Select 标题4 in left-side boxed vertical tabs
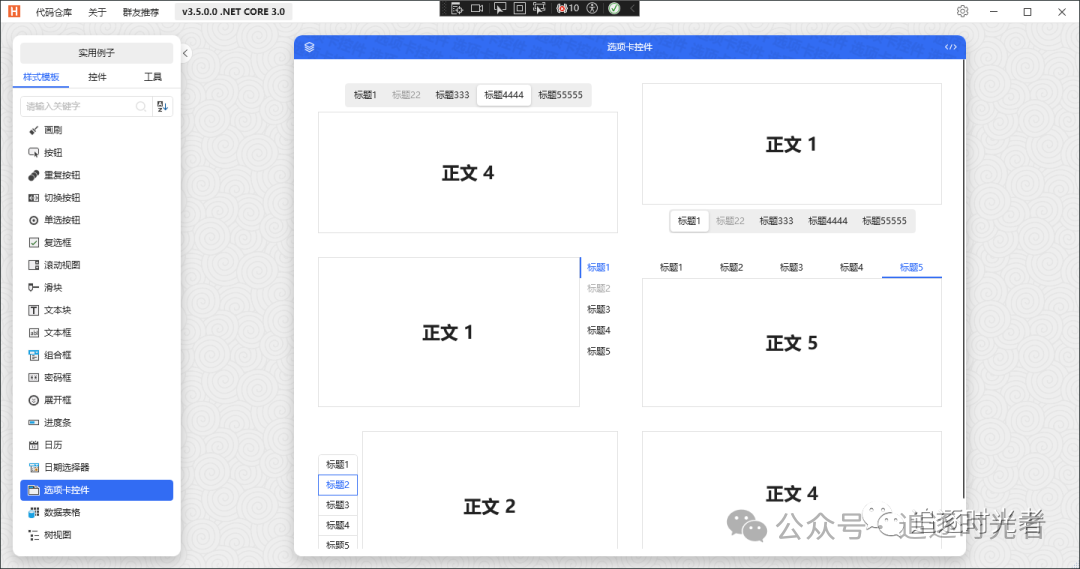The width and height of the screenshot is (1080, 569). (x=338, y=525)
